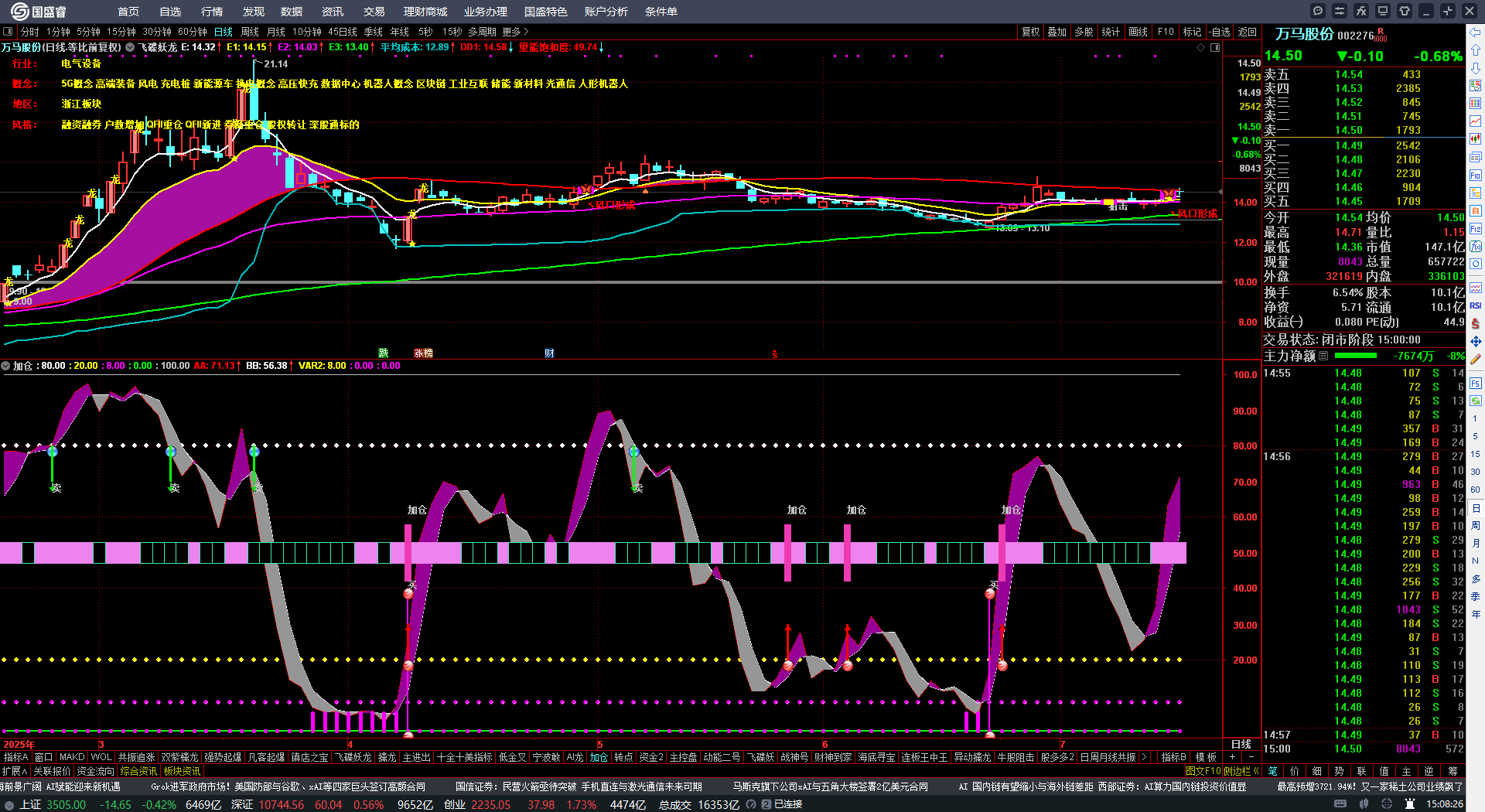Click the pencil draw icon in right sidebar
This screenshot has width=1485, height=812.
point(1476,359)
